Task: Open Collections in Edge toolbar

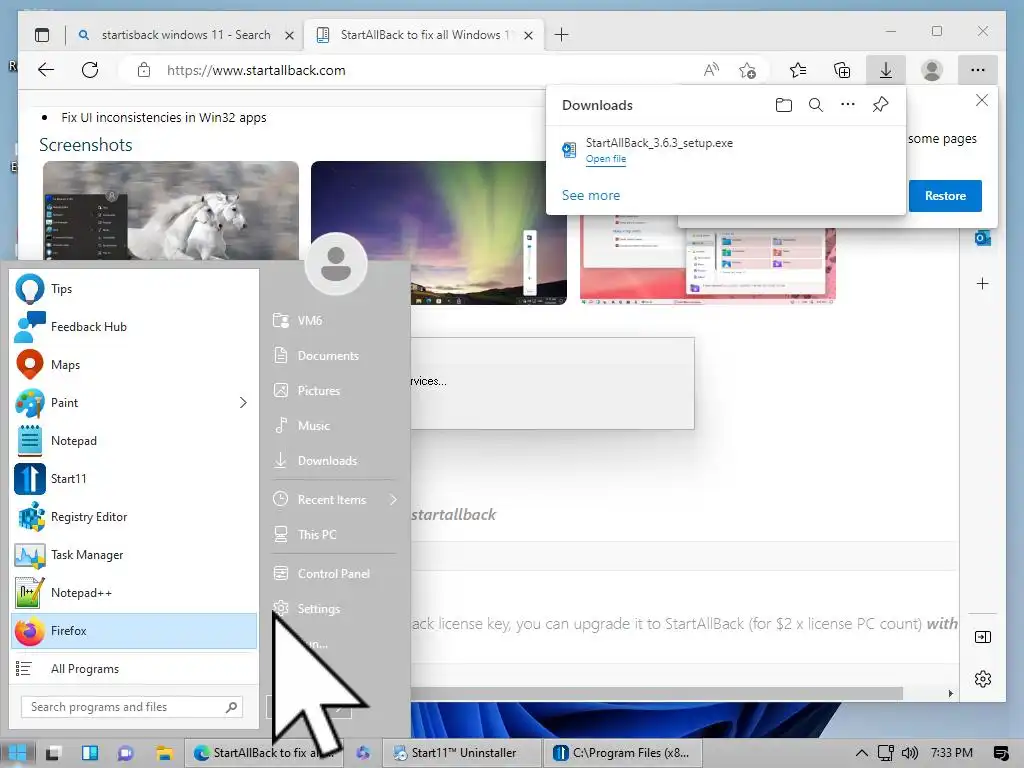Action: coord(842,70)
